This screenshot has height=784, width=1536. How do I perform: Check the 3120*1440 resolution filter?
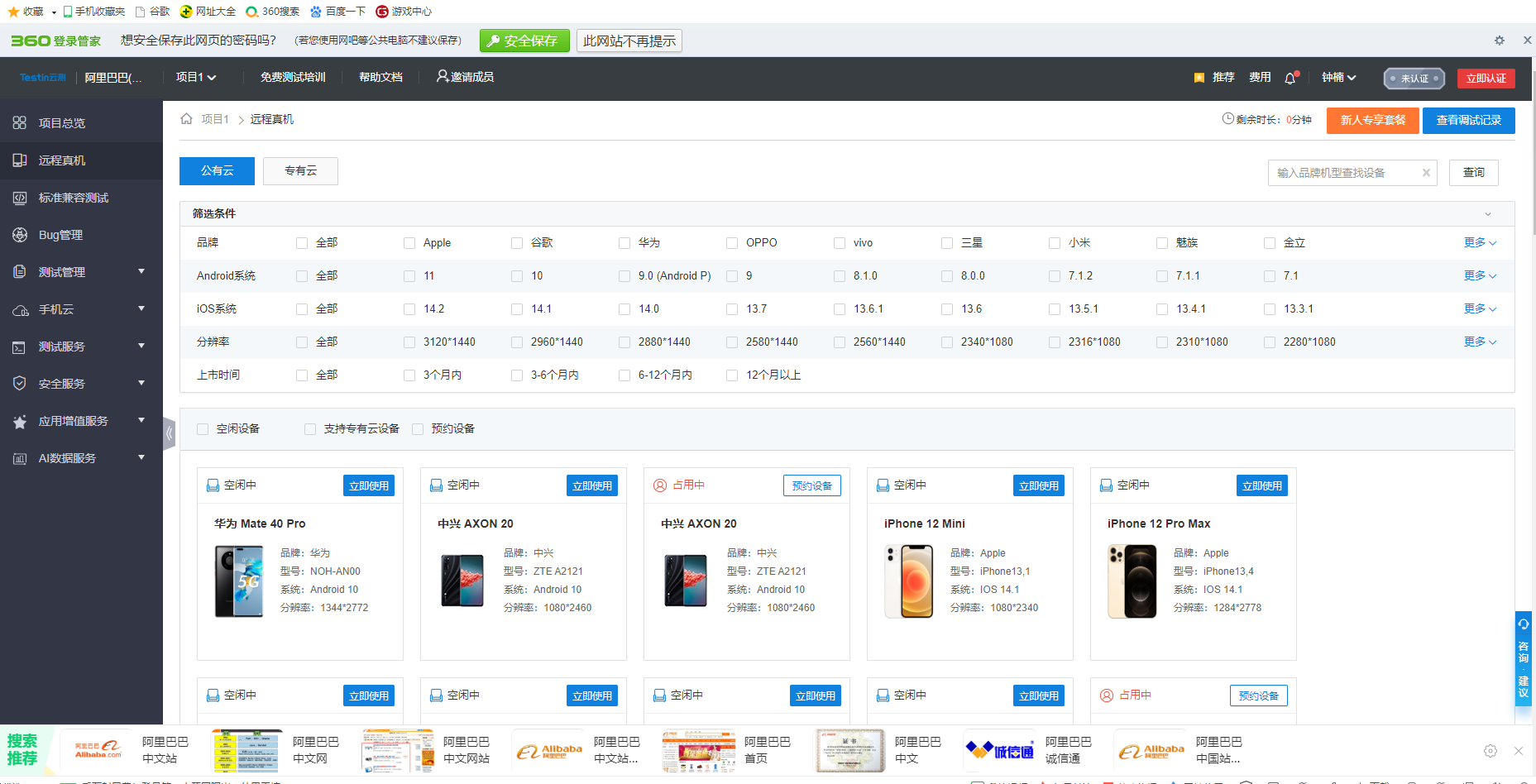coord(409,342)
